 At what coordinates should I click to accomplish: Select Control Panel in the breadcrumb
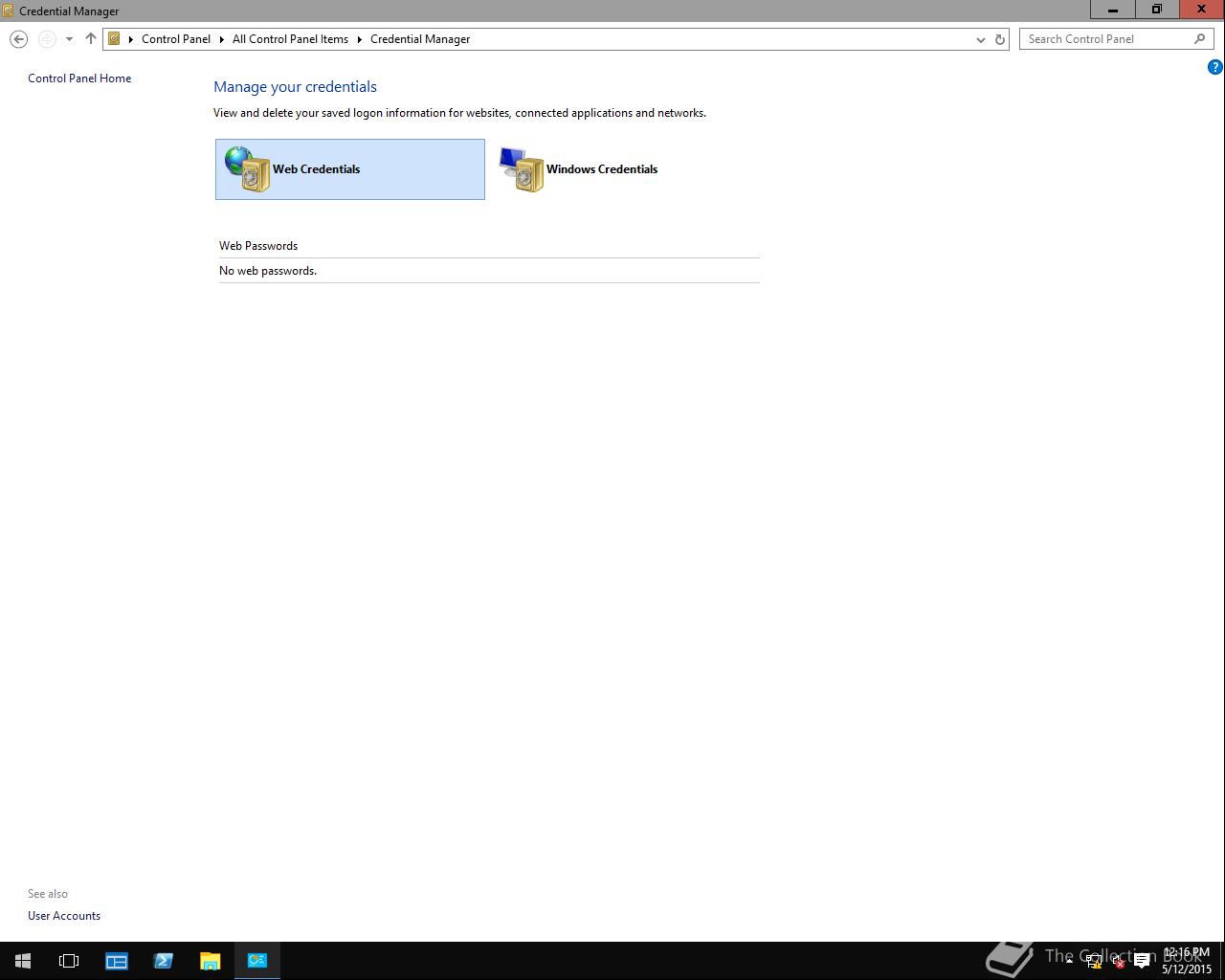pos(176,39)
